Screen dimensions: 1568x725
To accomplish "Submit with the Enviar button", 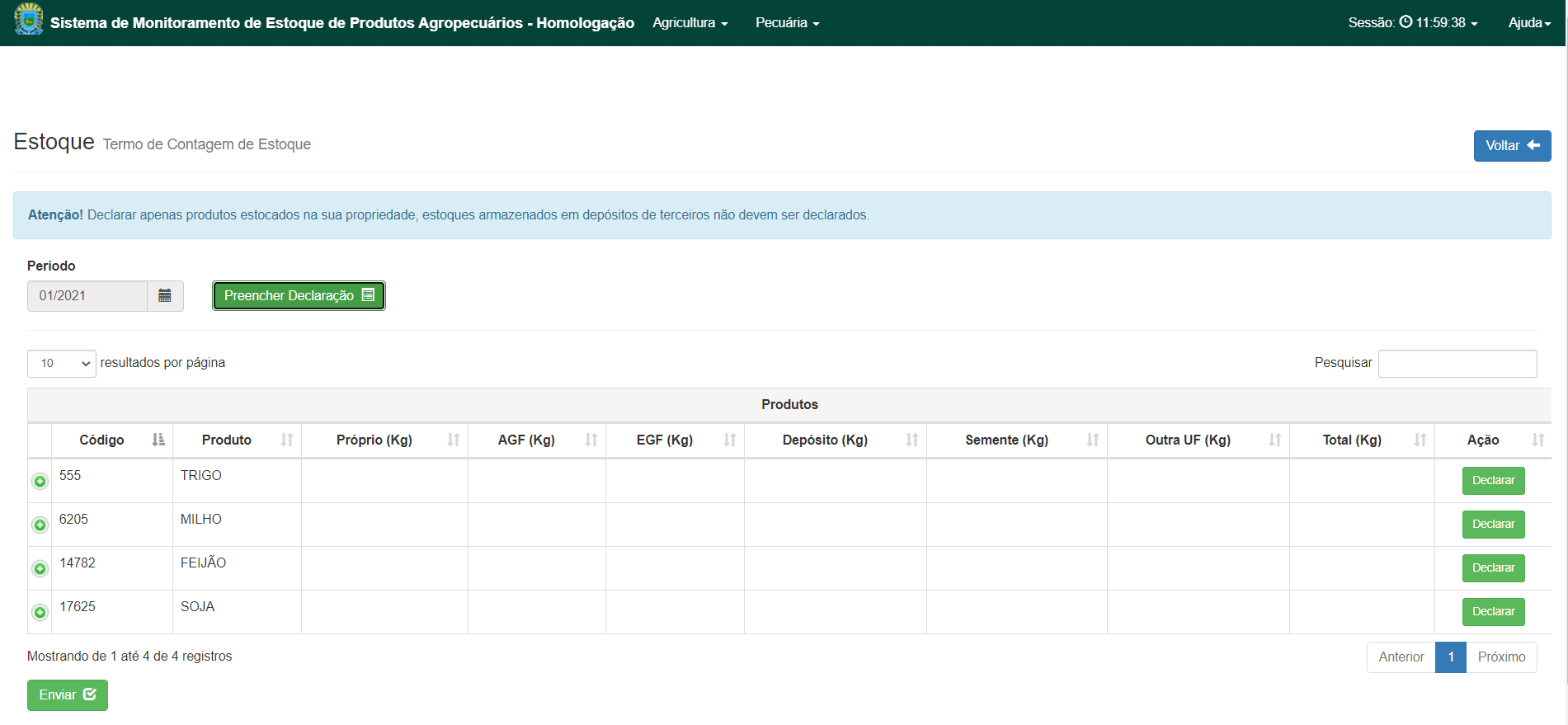I will click(x=68, y=695).
